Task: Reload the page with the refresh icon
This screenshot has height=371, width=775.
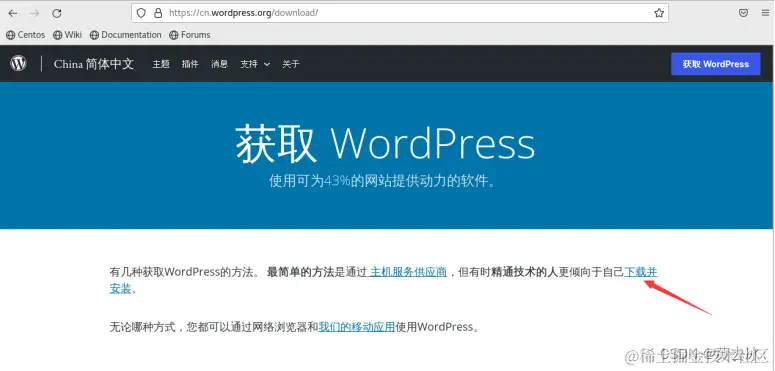Action: [x=57, y=13]
